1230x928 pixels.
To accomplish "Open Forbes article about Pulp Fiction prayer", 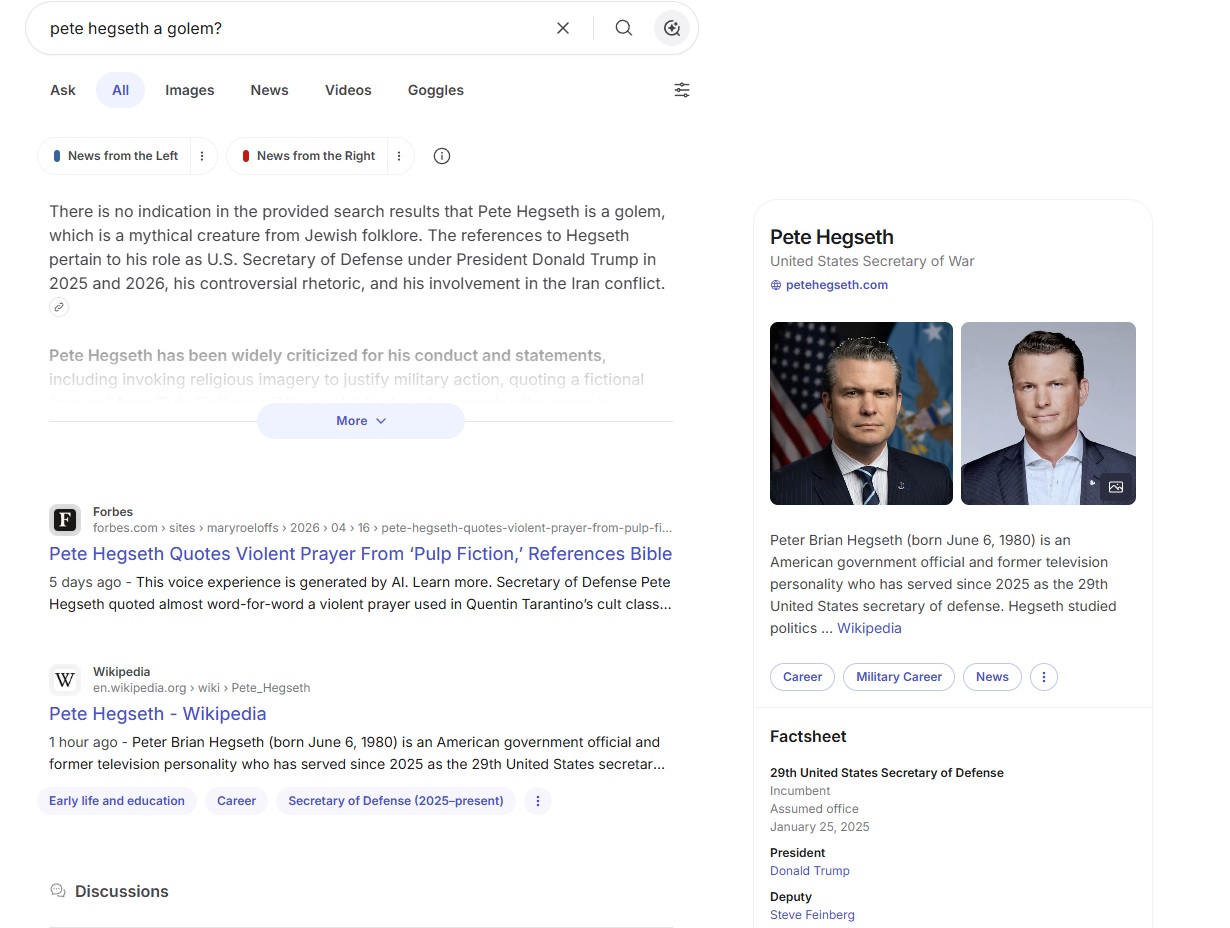I will click(360, 554).
